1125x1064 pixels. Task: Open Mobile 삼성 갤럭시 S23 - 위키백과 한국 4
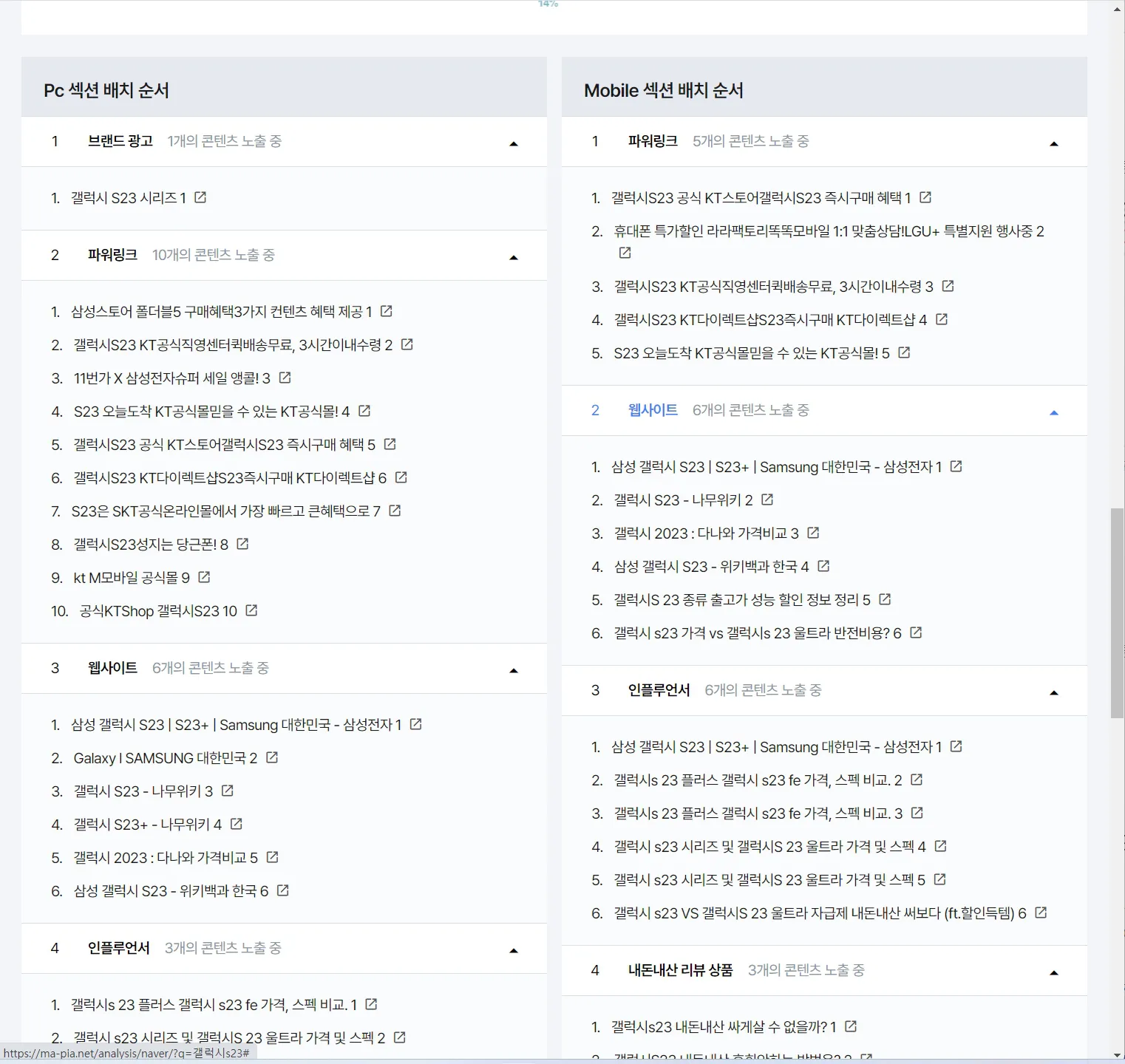click(x=711, y=566)
